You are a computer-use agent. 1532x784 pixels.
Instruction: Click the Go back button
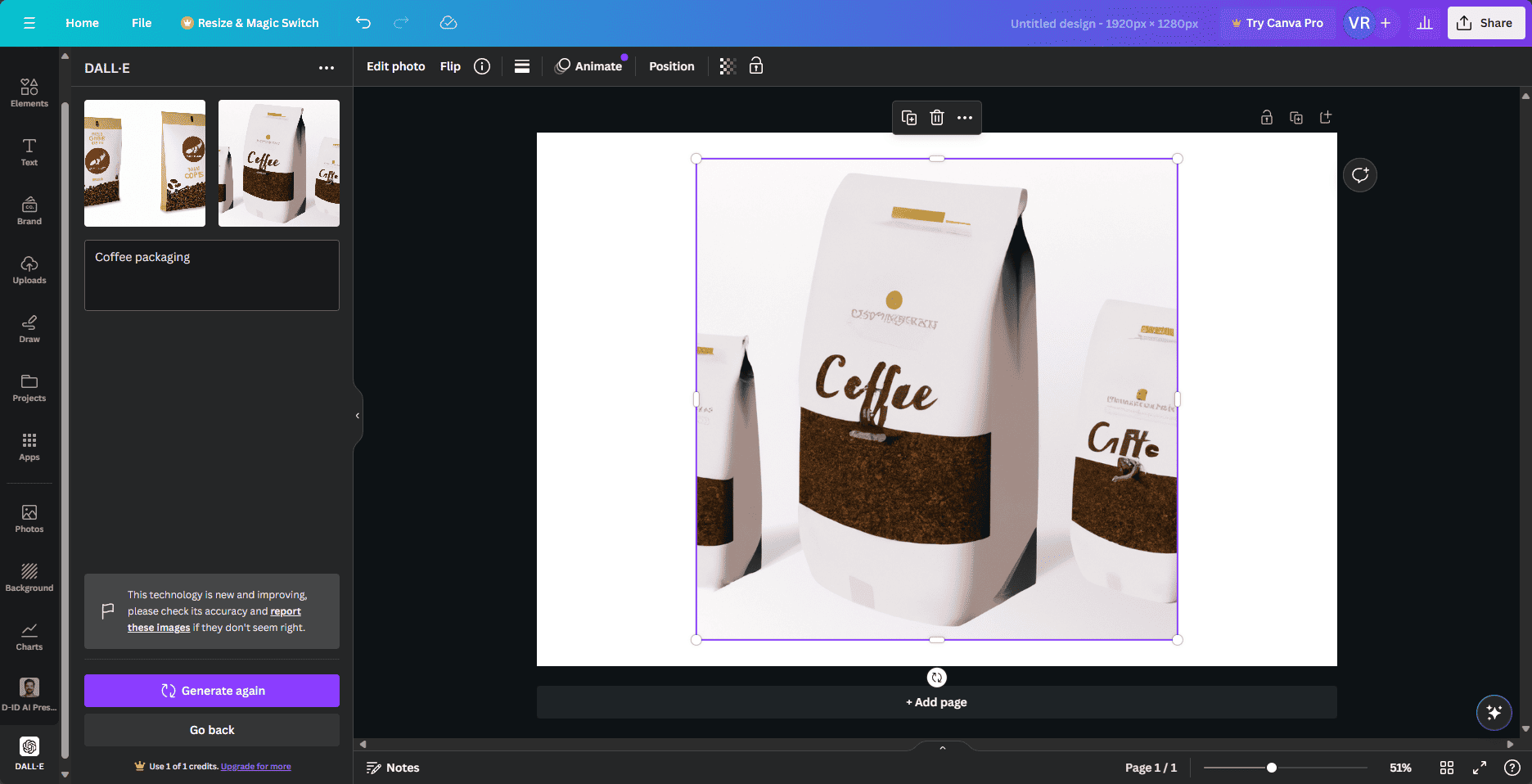[212, 730]
